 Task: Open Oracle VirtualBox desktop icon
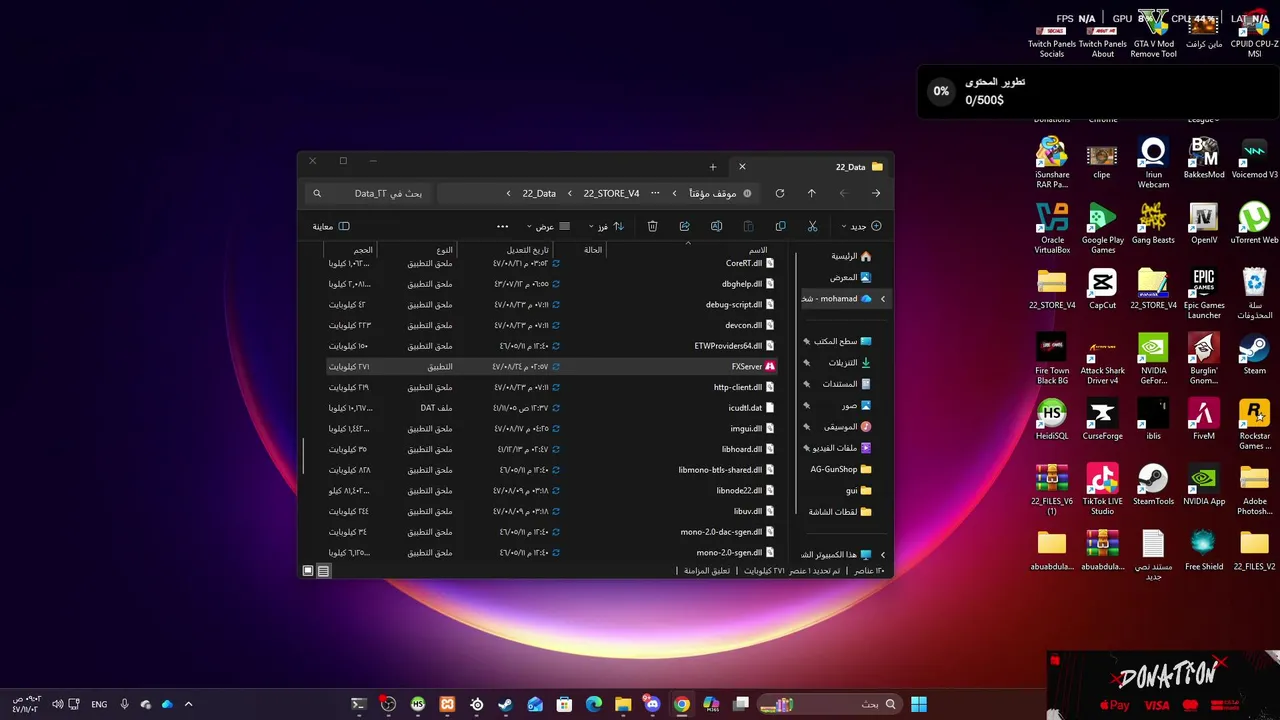coord(1052,228)
